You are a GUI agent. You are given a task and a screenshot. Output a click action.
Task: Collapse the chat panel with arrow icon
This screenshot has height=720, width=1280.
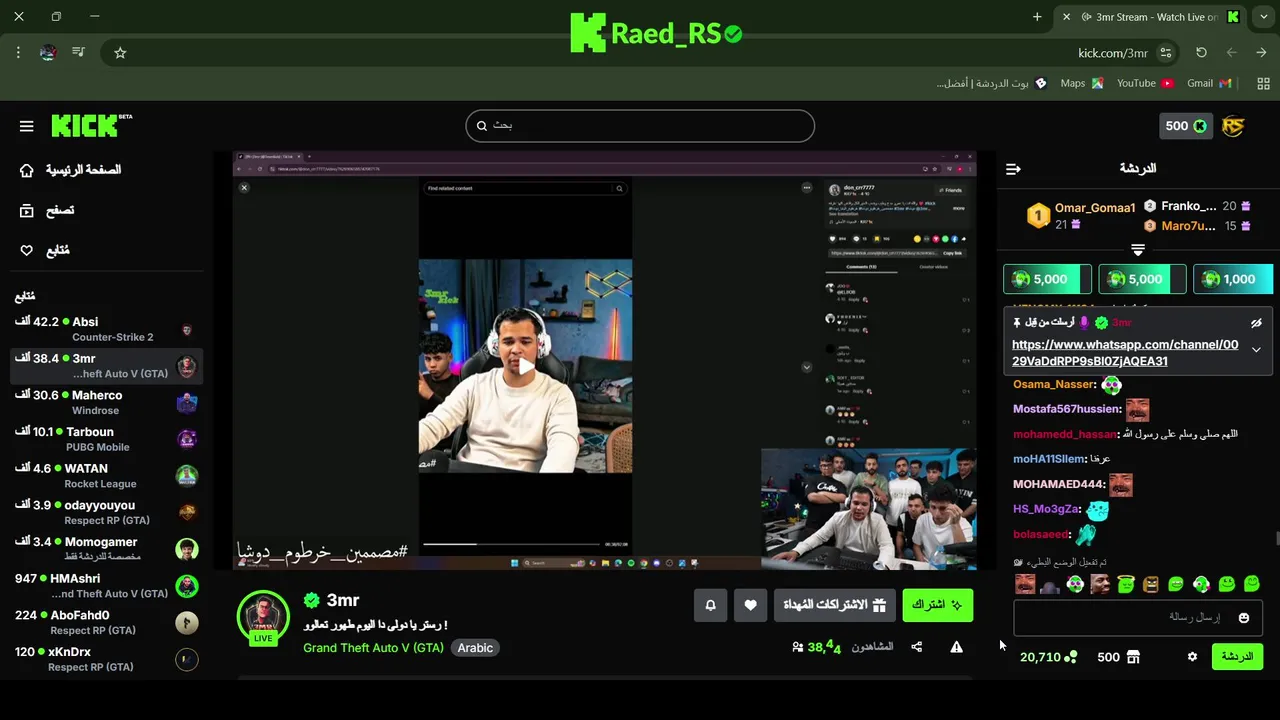(x=1013, y=169)
